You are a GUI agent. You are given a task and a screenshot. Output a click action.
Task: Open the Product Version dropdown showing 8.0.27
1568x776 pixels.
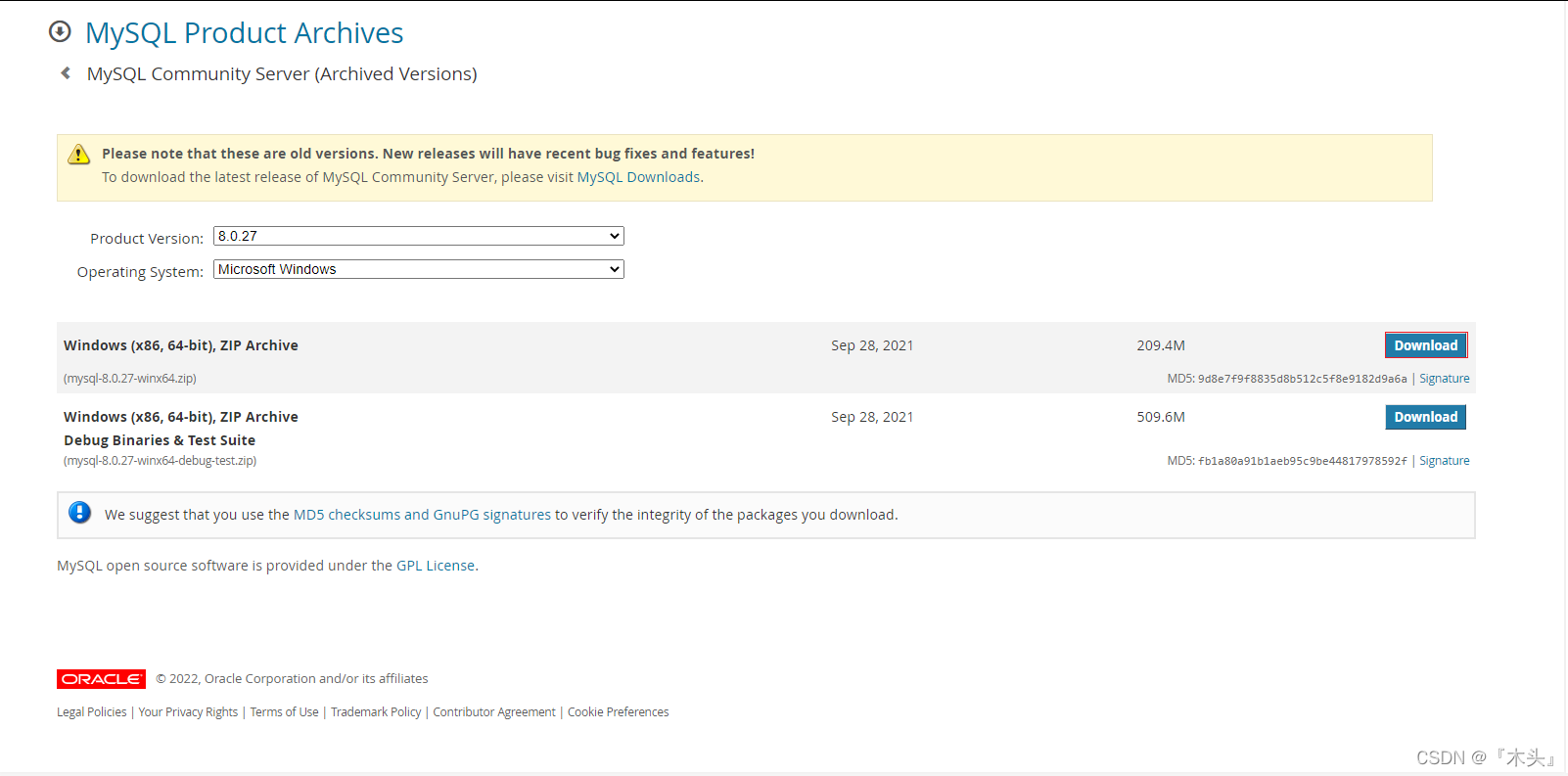[419, 236]
